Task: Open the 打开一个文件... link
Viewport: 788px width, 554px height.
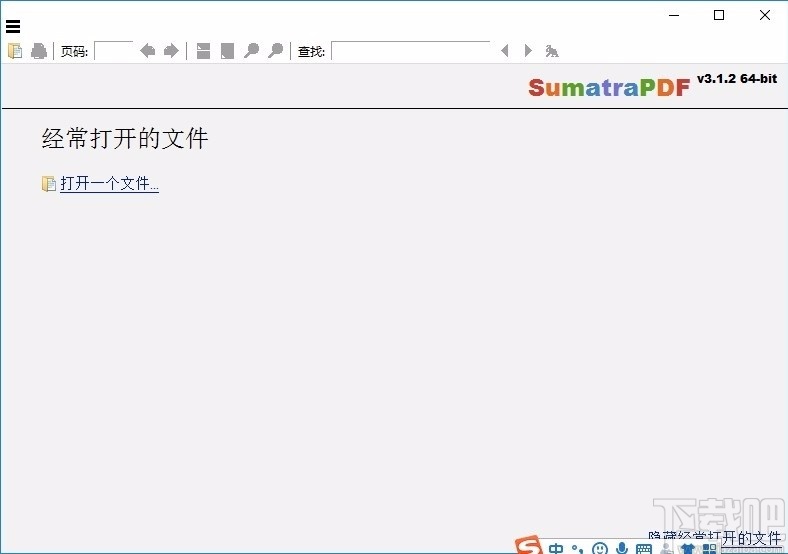Action: [110, 183]
